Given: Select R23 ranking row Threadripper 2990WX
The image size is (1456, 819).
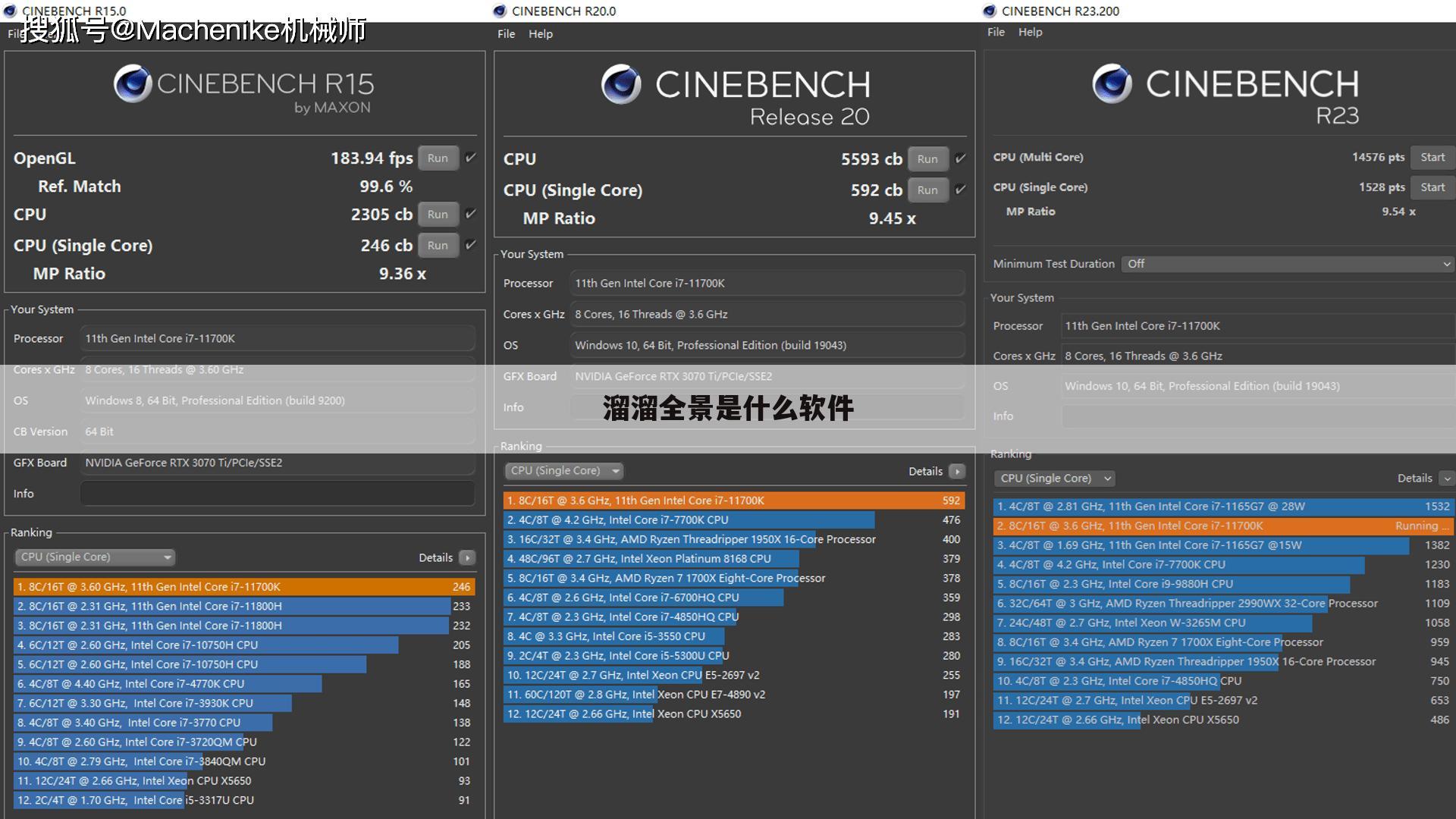Looking at the screenshot, I should pyautogui.click(x=1224, y=603).
